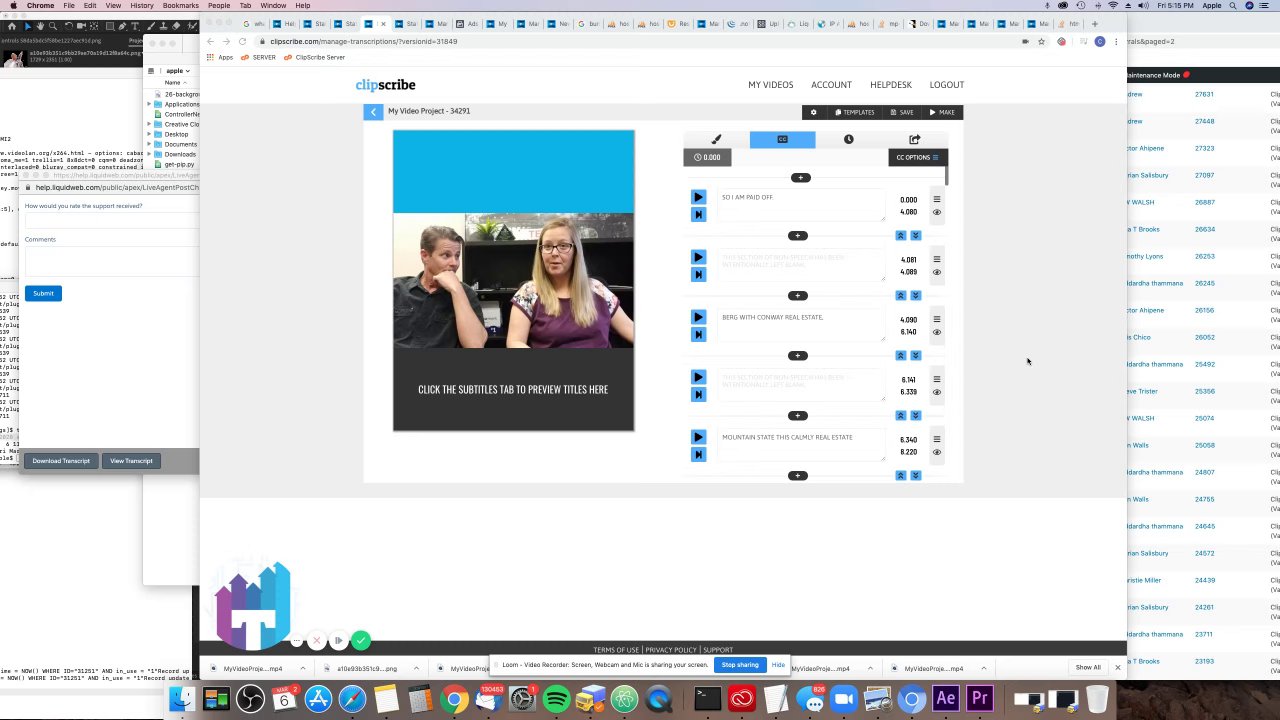Go back using blue arrow button
The image size is (1280, 720).
pyautogui.click(x=373, y=112)
